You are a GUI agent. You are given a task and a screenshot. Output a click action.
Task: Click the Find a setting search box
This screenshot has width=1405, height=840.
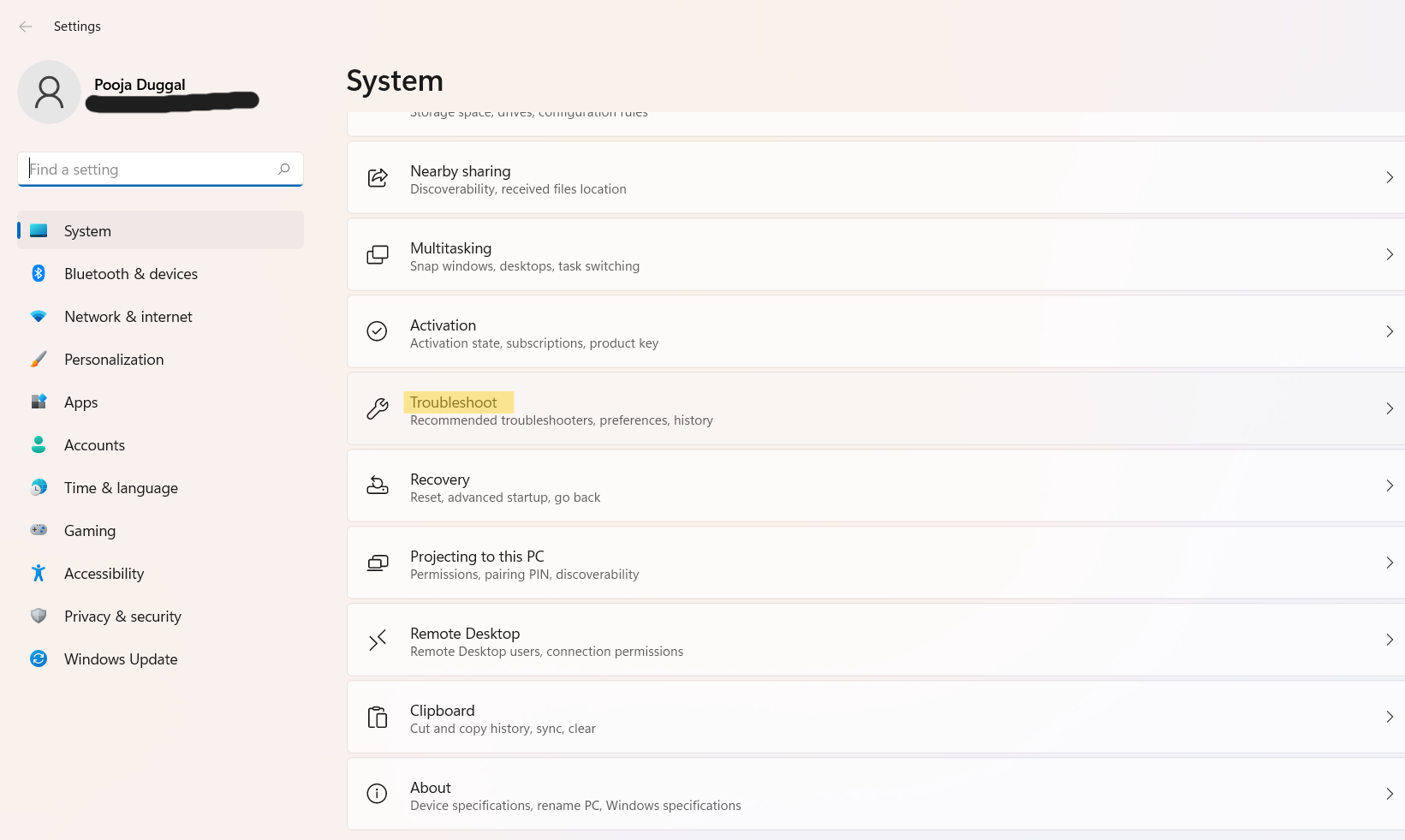point(150,170)
